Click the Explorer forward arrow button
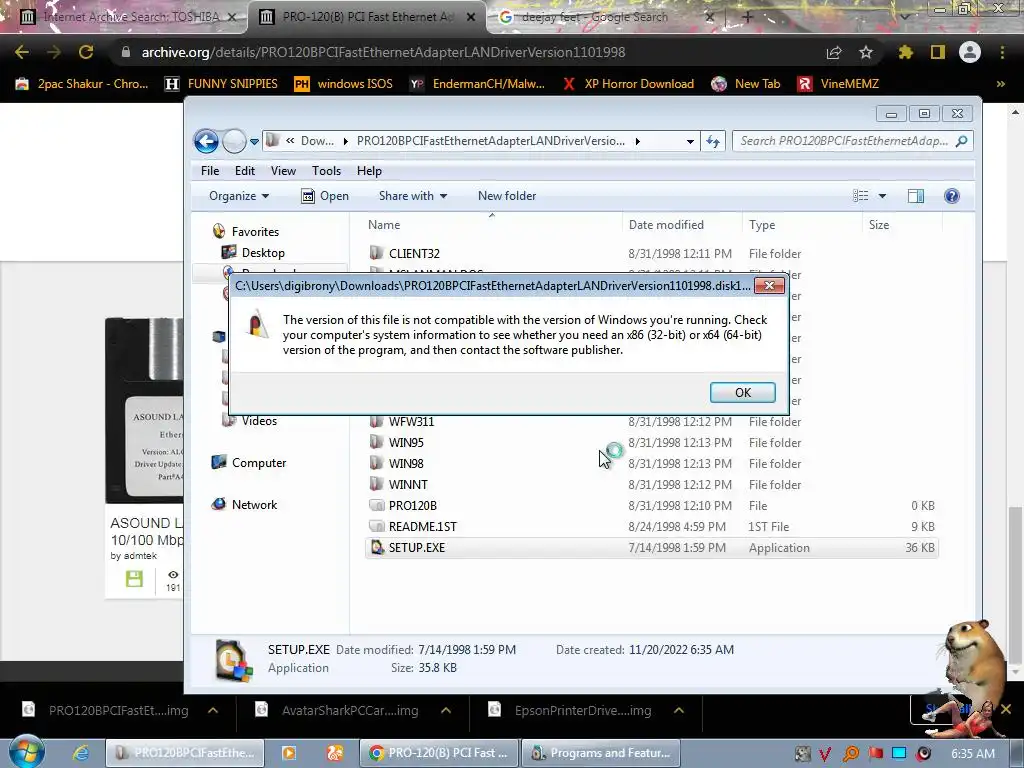This screenshot has width=1024, height=768. click(234, 141)
